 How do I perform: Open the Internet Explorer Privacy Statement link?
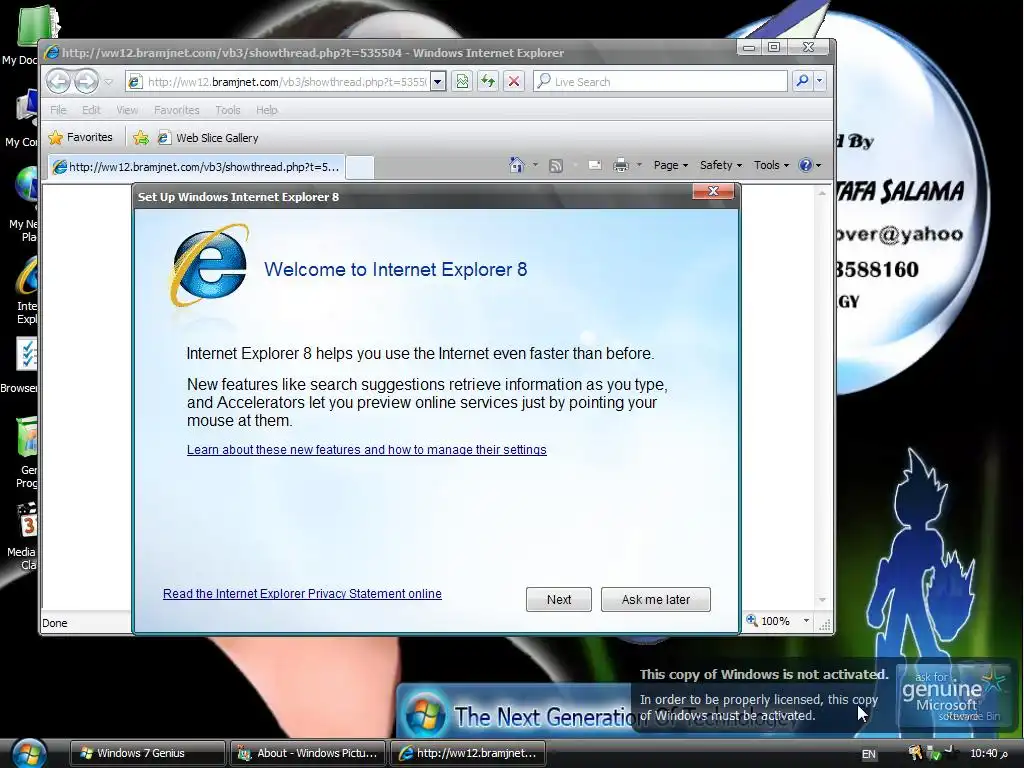coord(302,594)
